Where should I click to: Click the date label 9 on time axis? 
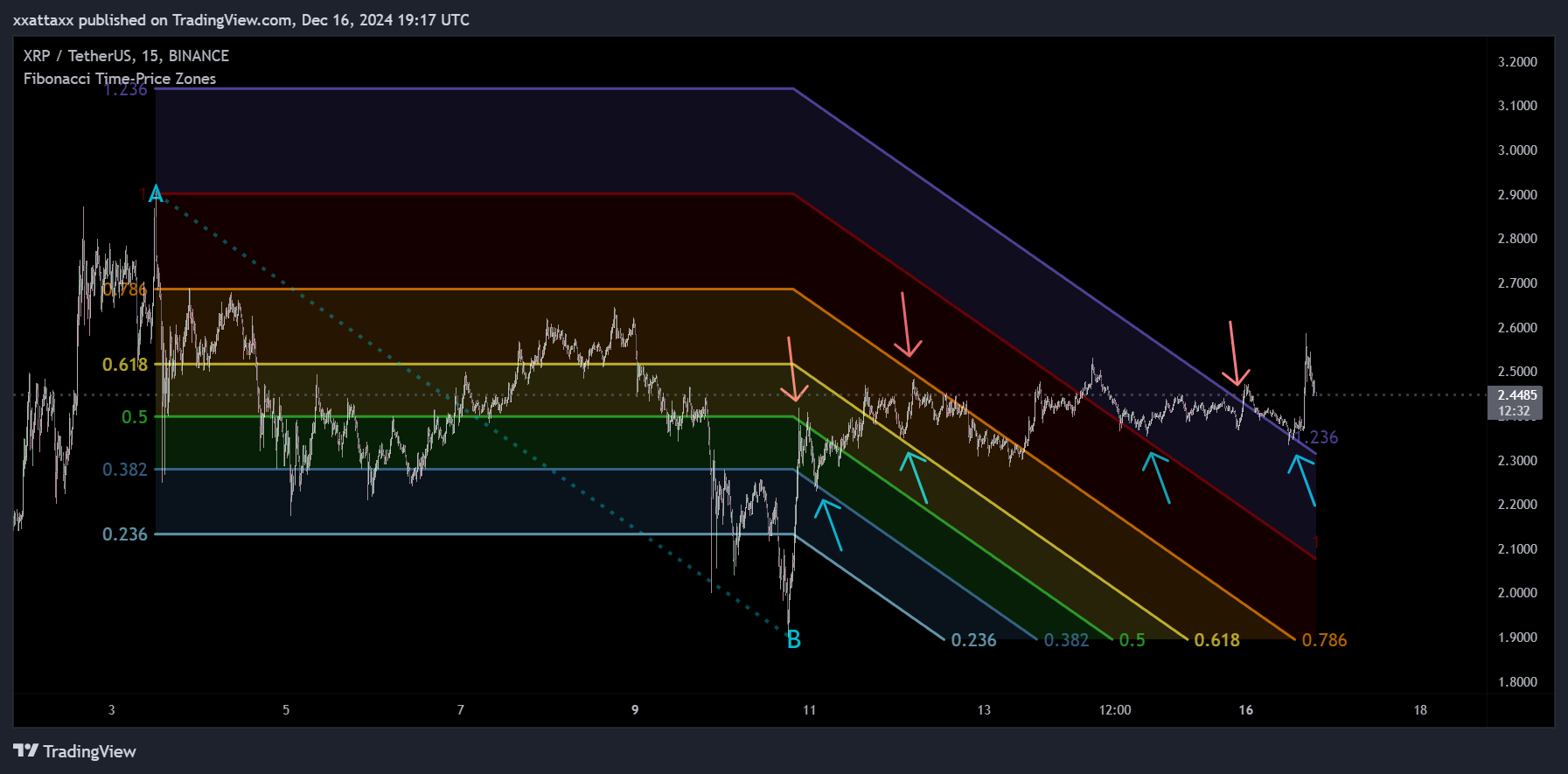tap(635, 710)
